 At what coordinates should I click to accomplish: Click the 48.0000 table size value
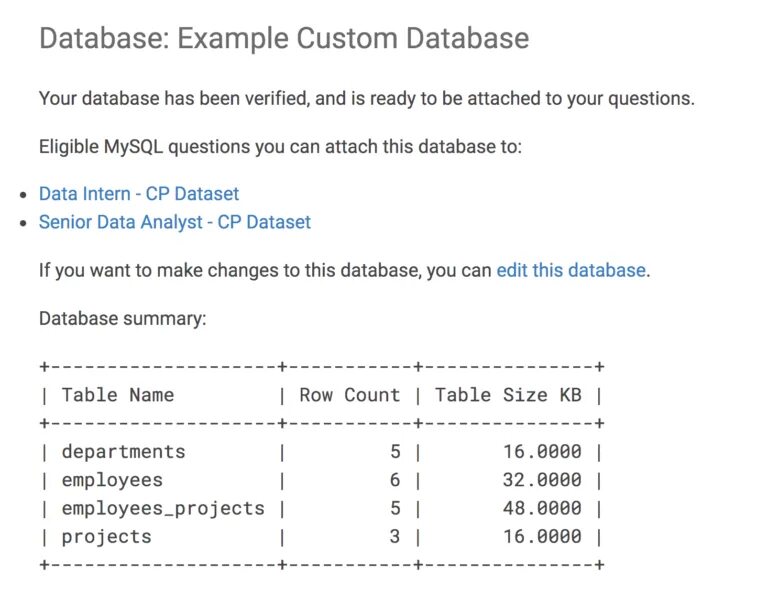(x=541, y=508)
